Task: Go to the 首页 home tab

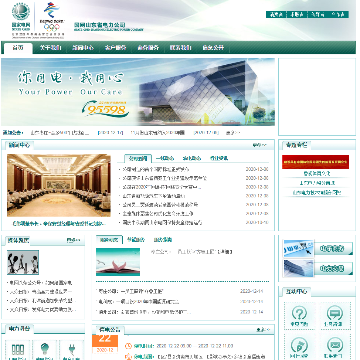Action: pos(18,48)
